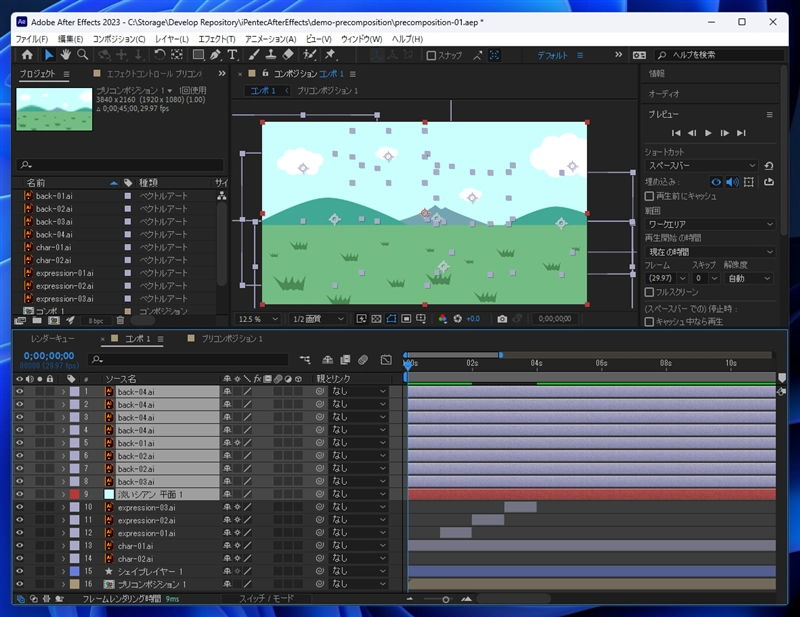800x617 pixels.
Task: Enable the スナップ checkbox
Action: (431, 55)
